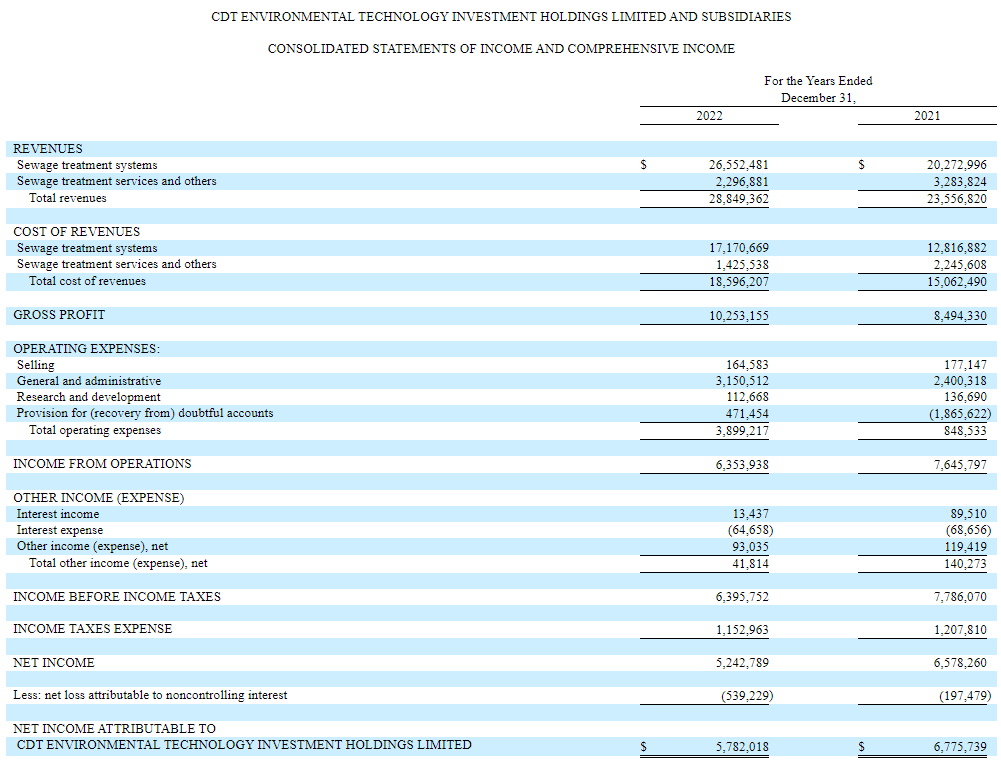Select Total operating expenses row label

coord(94,430)
